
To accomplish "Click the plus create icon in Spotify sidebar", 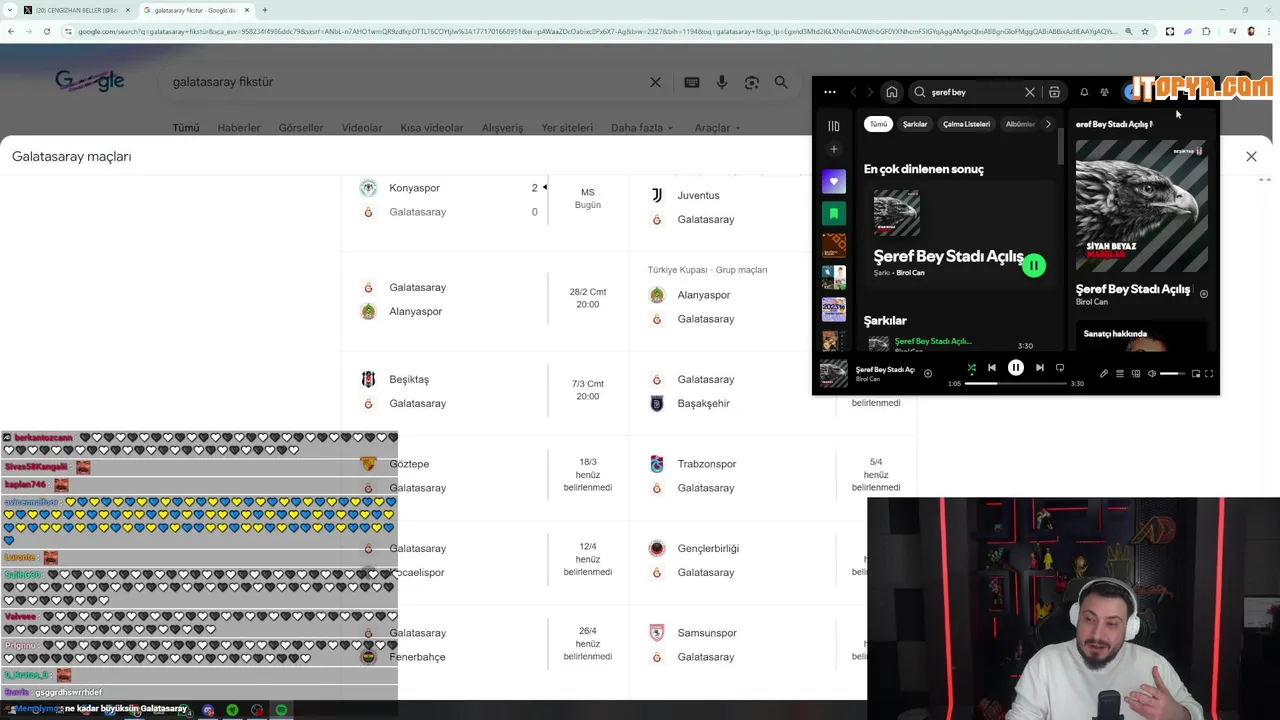I will [x=834, y=149].
